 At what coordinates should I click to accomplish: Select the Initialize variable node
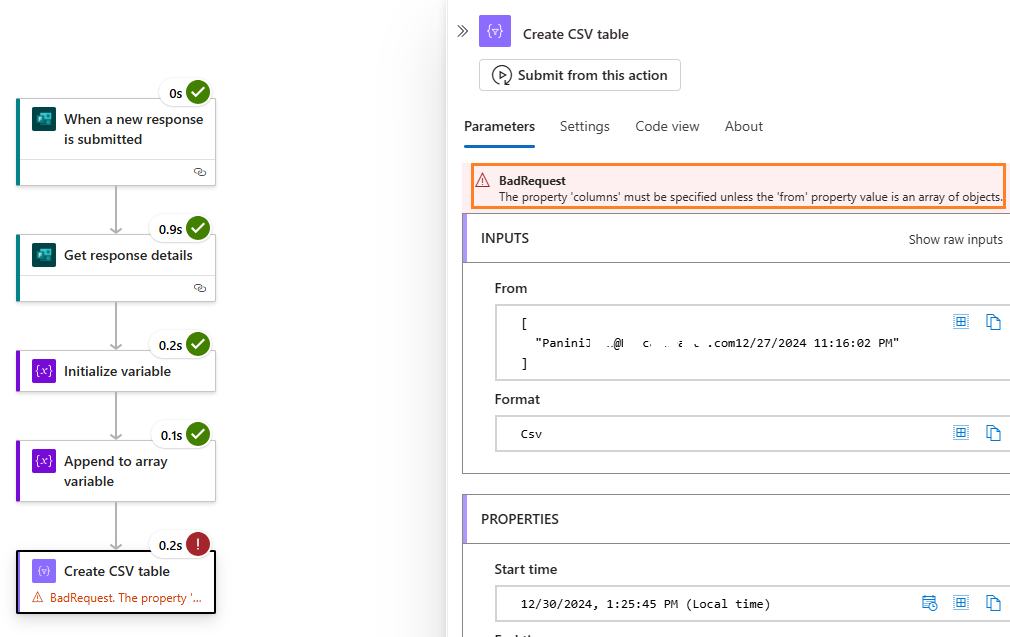coord(116,371)
